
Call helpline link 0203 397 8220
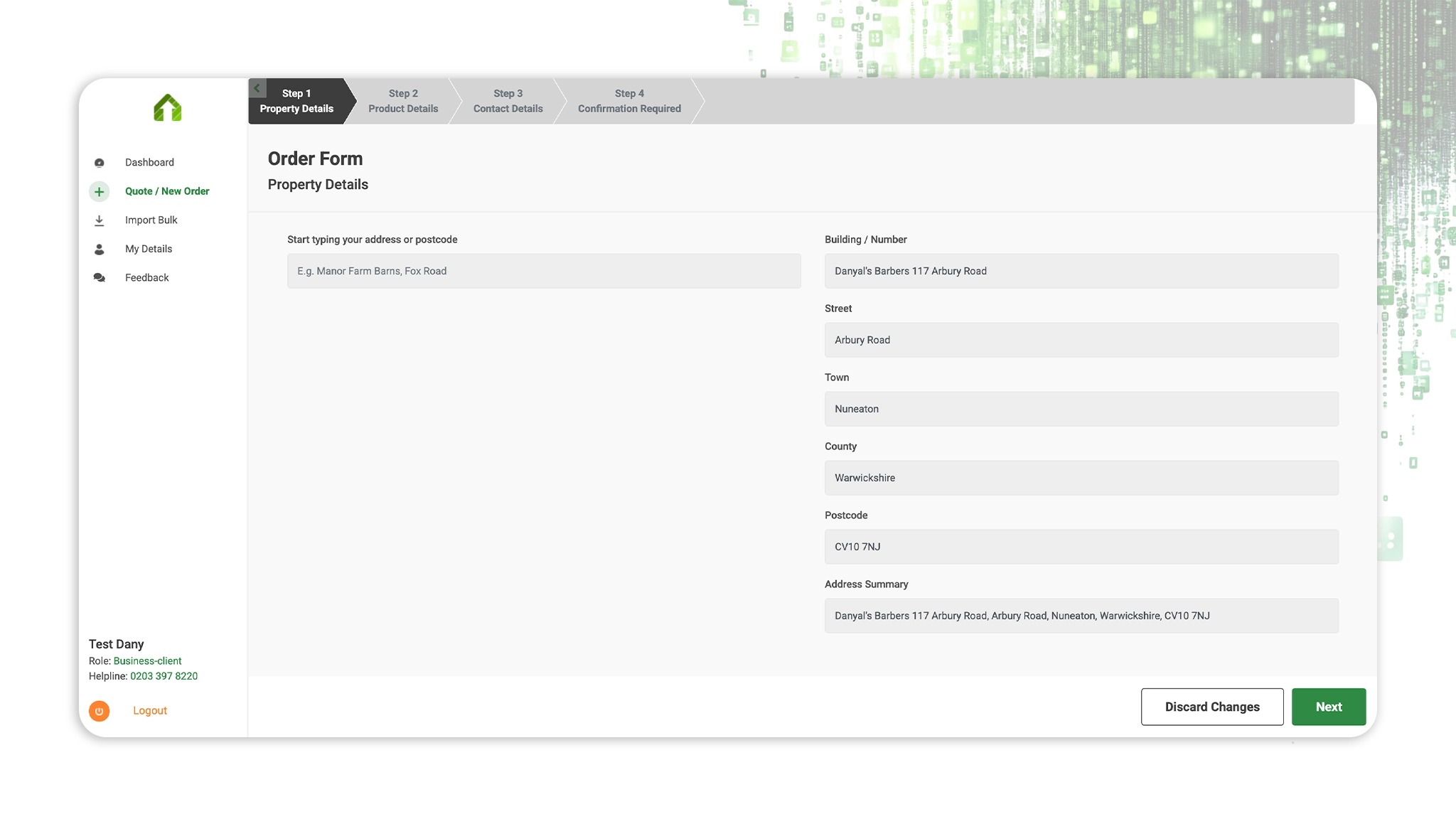[x=164, y=676]
